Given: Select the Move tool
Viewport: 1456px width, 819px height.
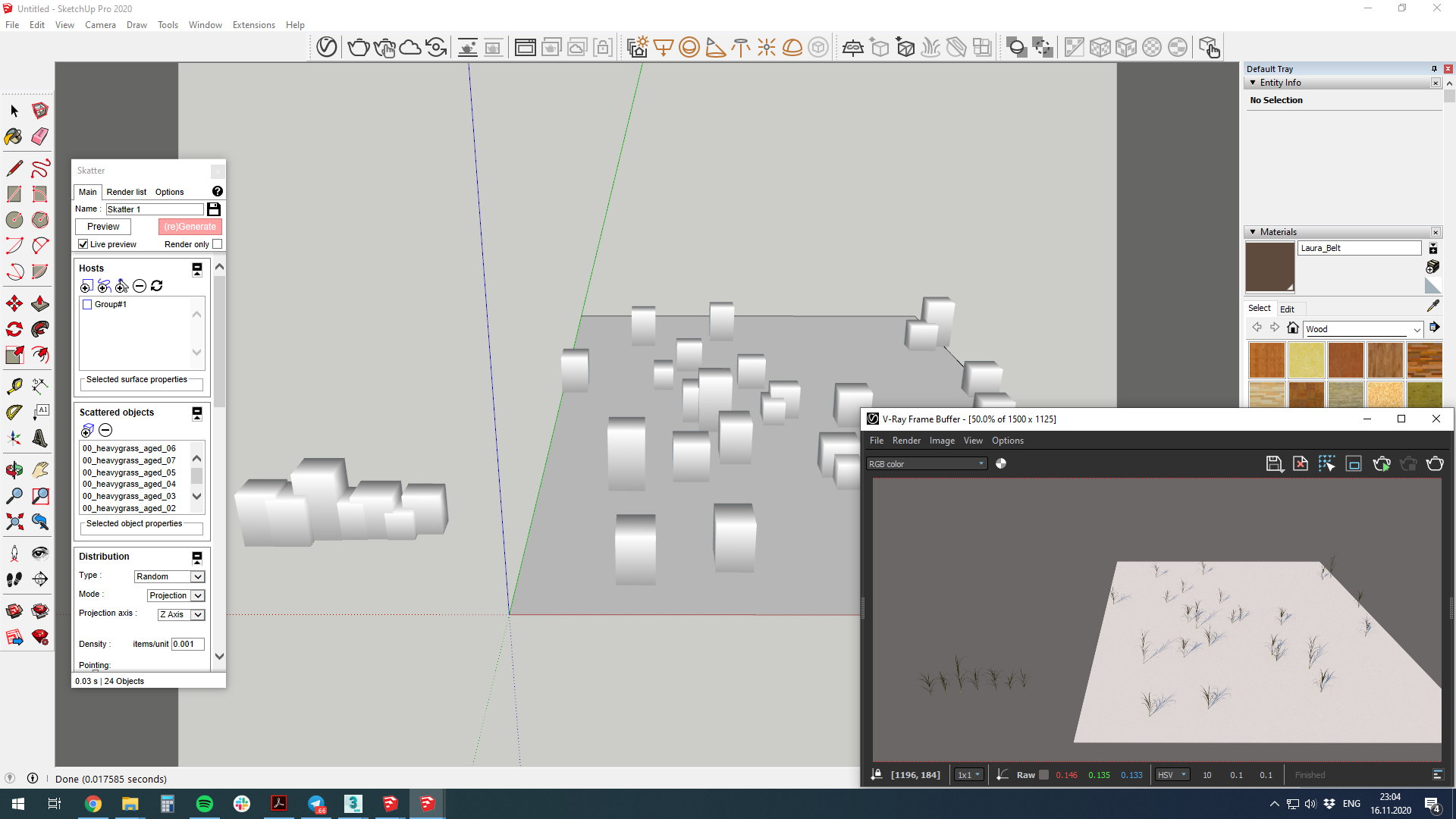Looking at the screenshot, I should [14, 304].
